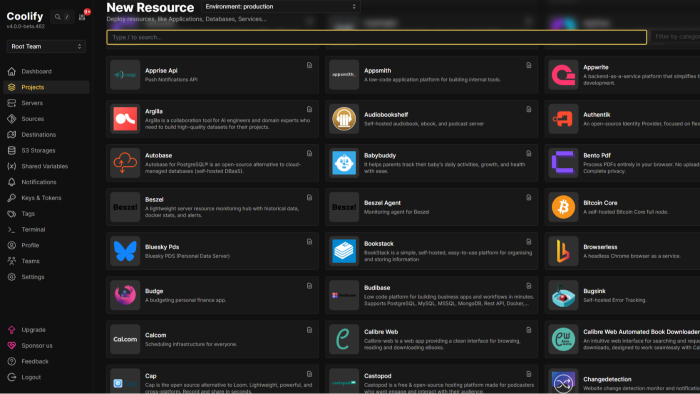The width and height of the screenshot is (700, 394).
Task: Click the Shared Variables braces icon
Action: [12, 166]
